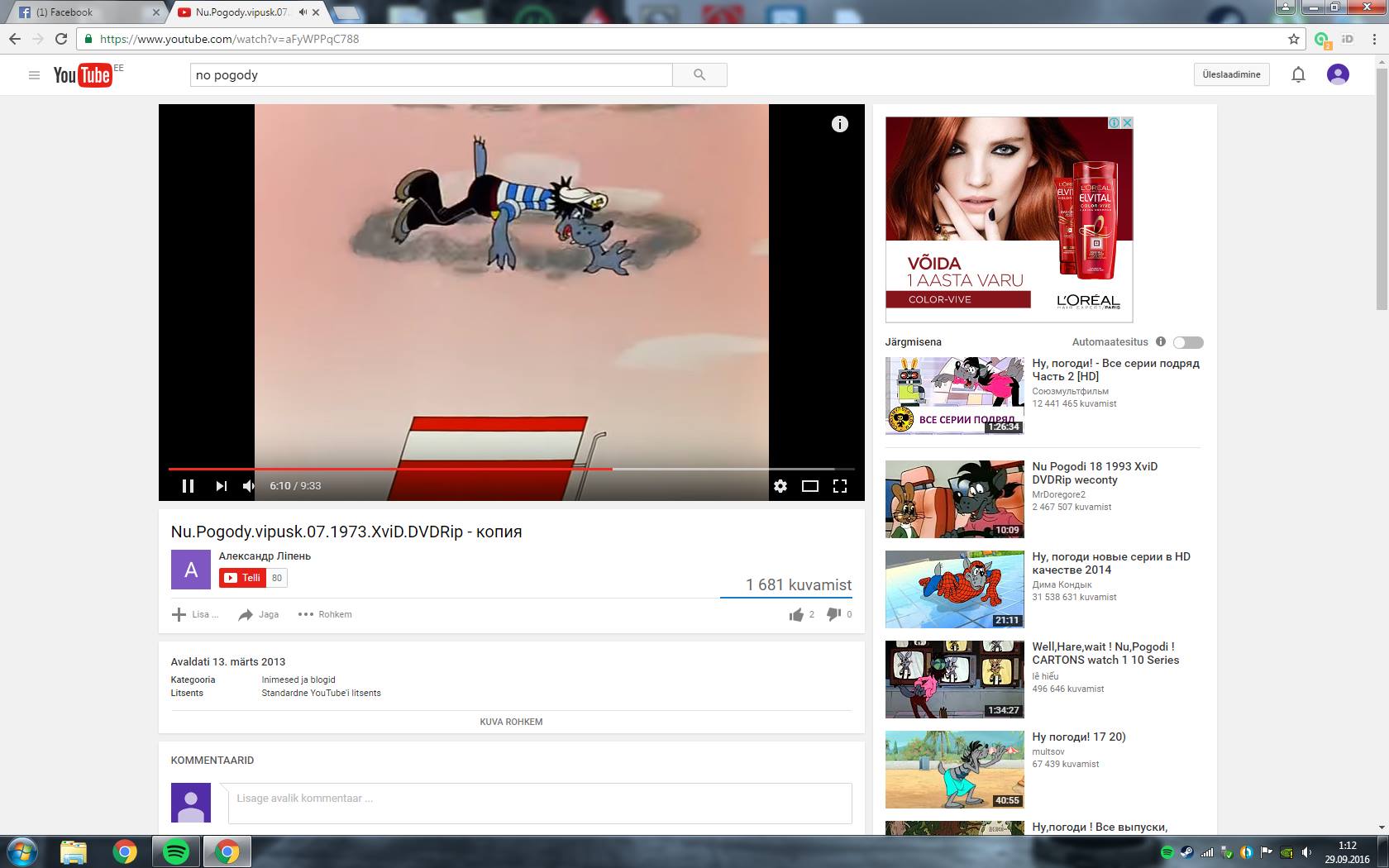Like the video with thumbs up
1389x868 pixels.
coord(796,614)
